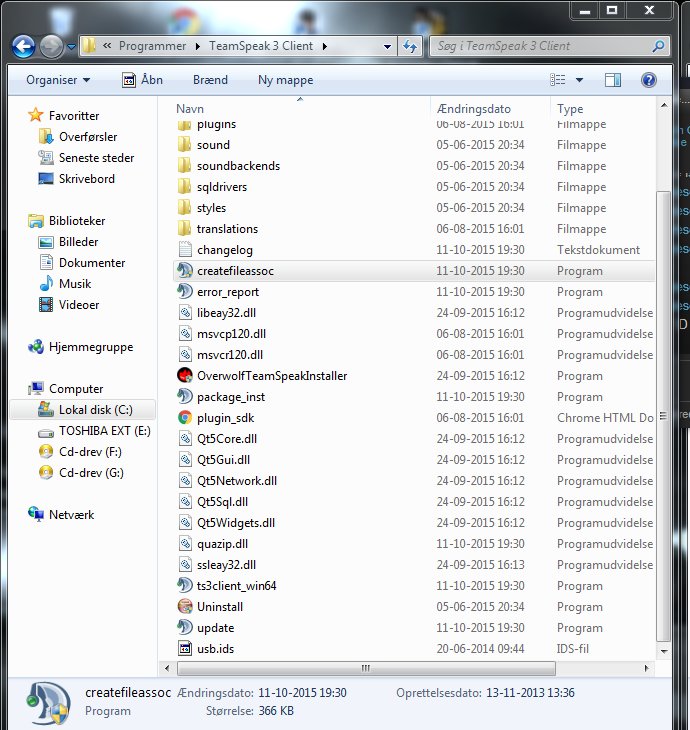Go back with the blue Back arrow
Screen dimensions: 690x730
point(23,47)
